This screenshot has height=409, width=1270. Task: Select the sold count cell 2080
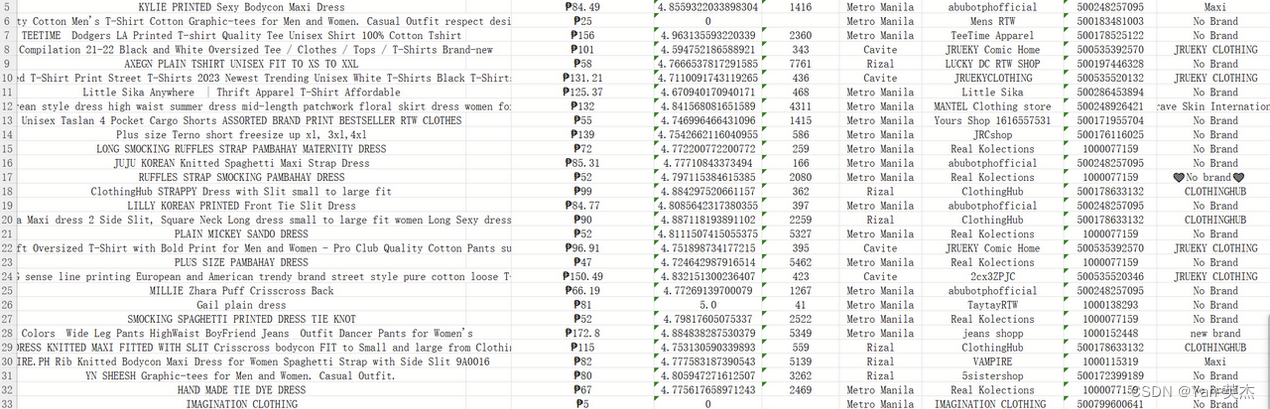[800, 177]
